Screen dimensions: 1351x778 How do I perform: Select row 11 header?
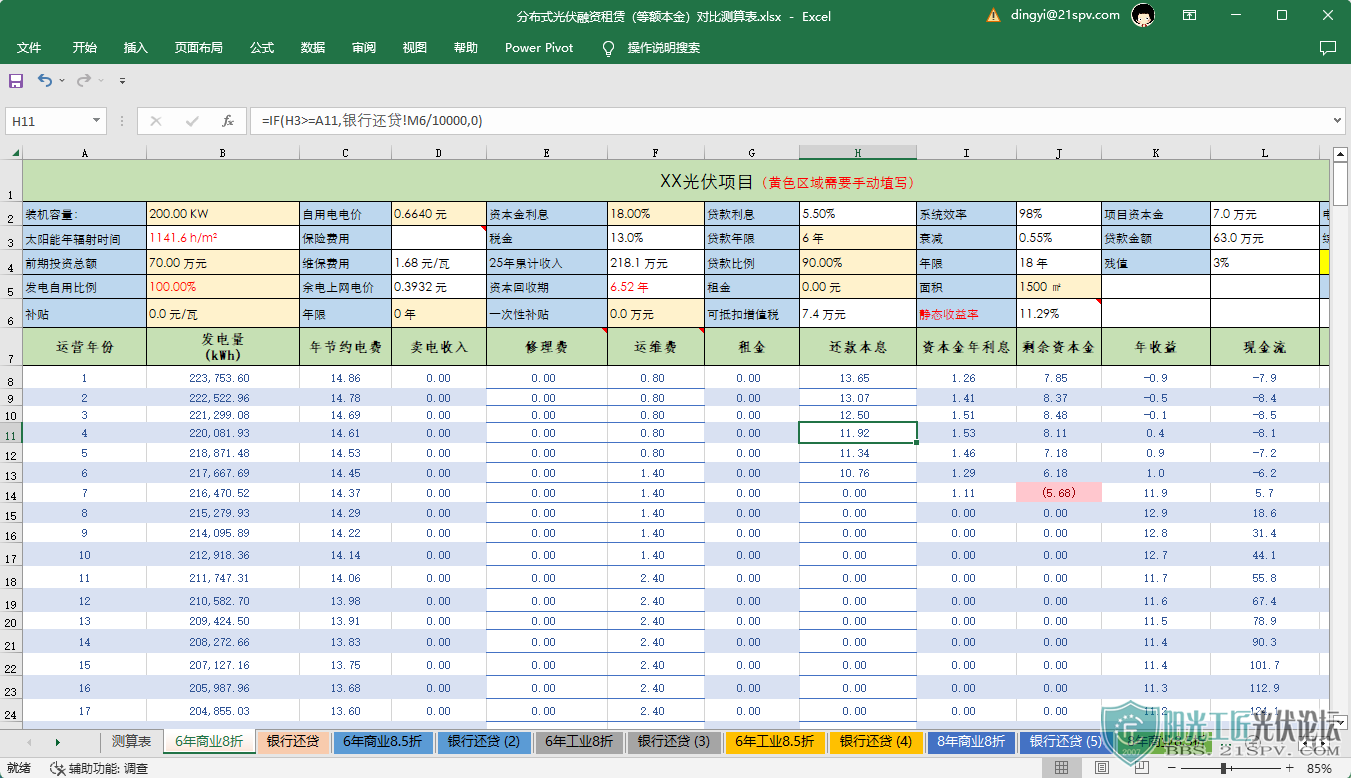[11, 435]
